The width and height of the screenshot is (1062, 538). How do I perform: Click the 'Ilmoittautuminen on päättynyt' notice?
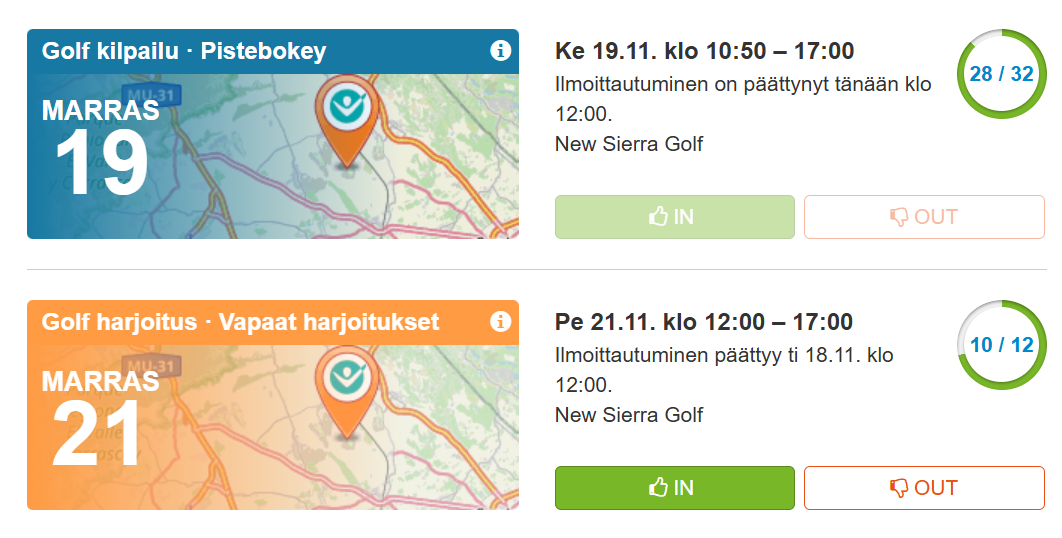point(742,99)
